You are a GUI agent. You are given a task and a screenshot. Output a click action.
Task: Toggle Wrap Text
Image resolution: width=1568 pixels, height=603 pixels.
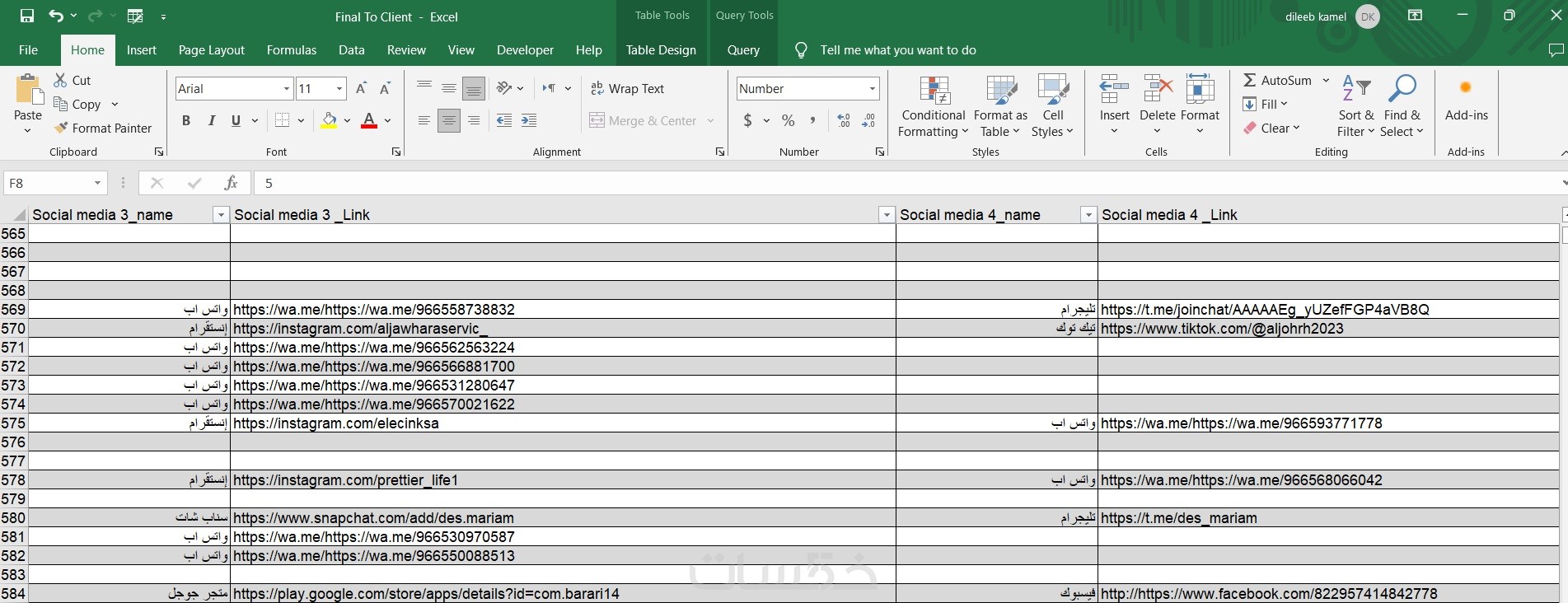click(627, 88)
